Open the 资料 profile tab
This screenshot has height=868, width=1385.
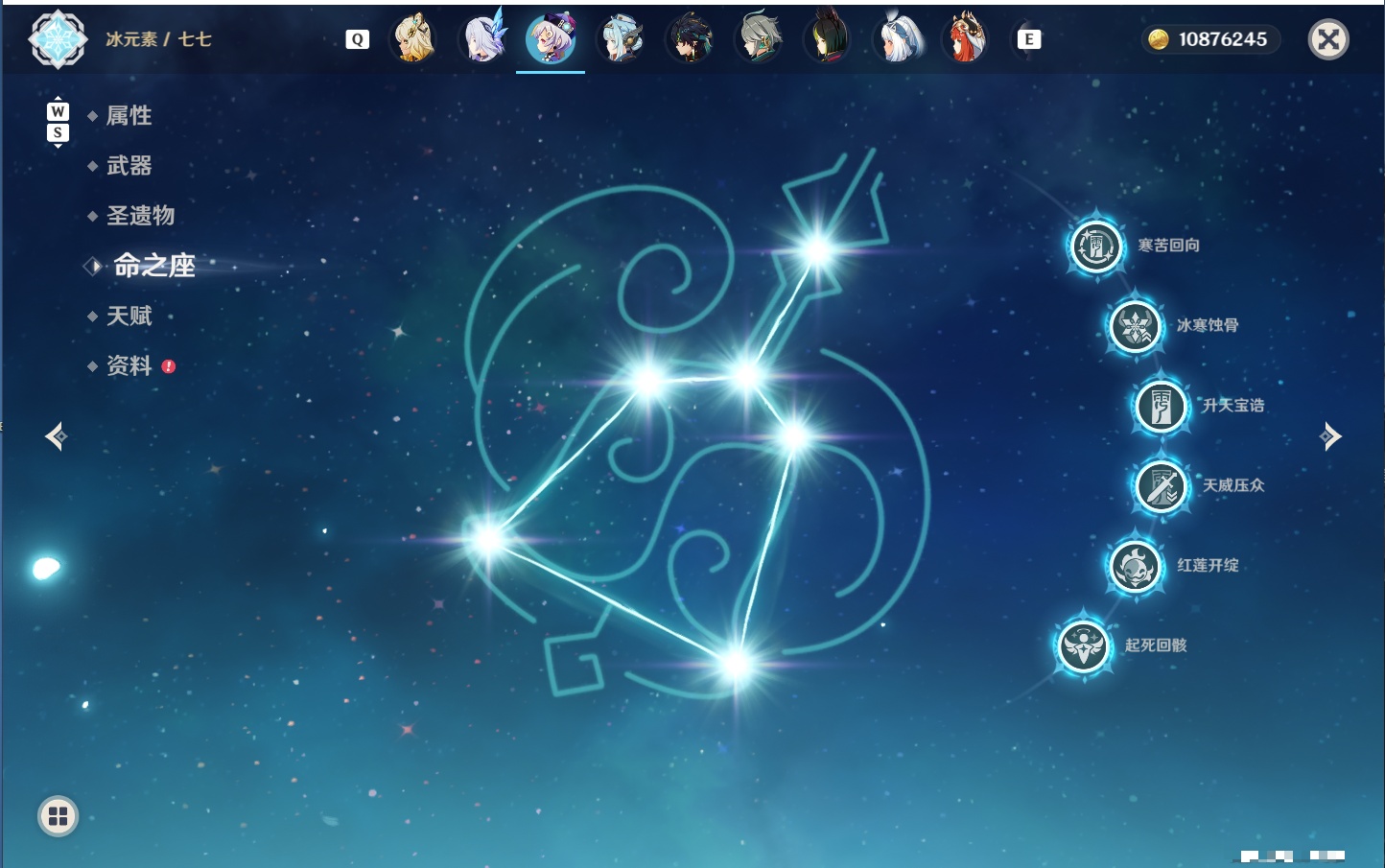coord(129,365)
